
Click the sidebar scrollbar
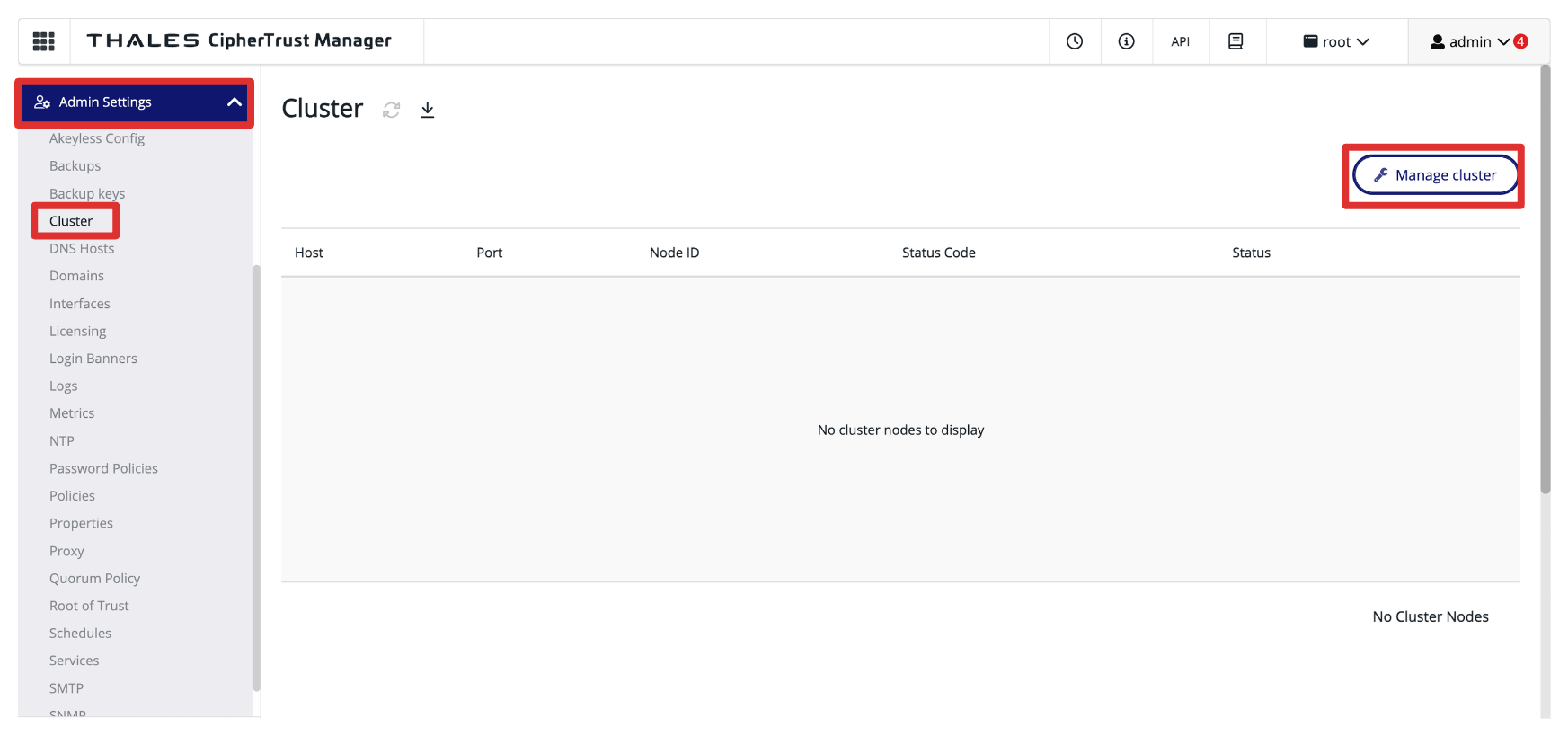pyautogui.click(x=257, y=476)
